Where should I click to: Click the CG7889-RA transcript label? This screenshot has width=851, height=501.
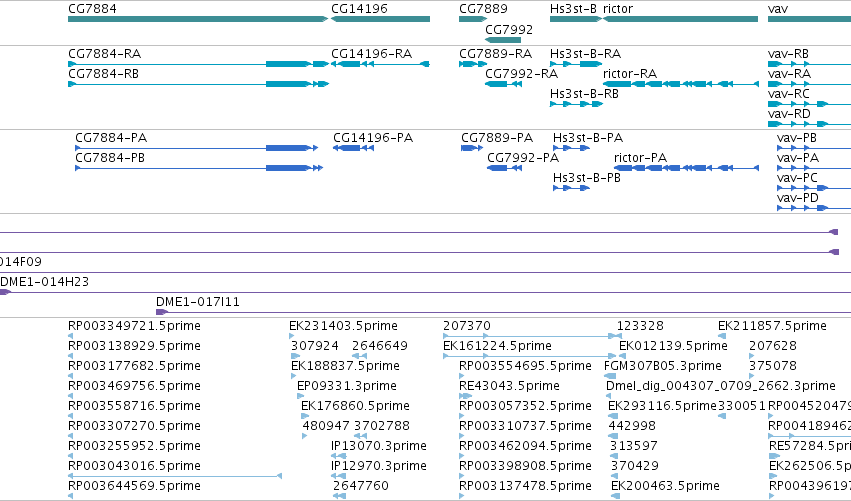(x=496, y=54)
